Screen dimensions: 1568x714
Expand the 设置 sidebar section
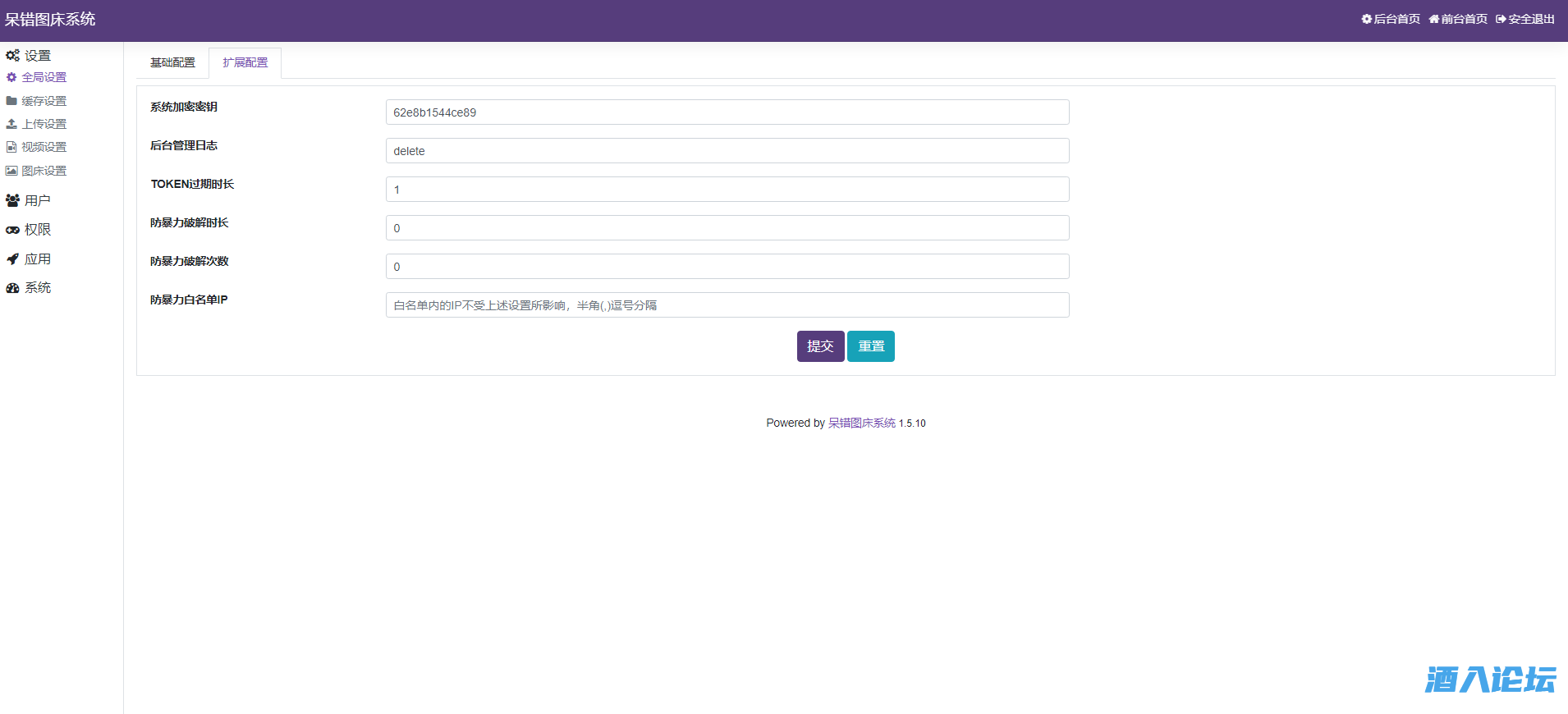click(x=37, y=56)
